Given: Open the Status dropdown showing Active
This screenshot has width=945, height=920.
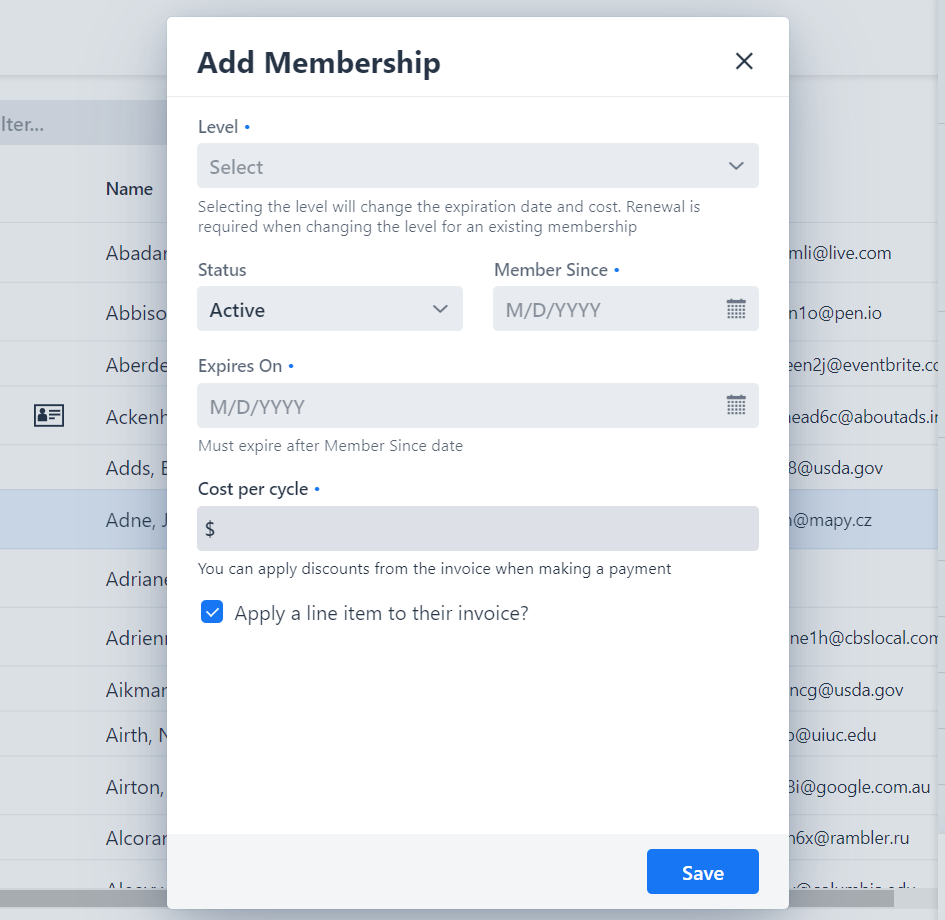Looking at the screenshot, I should click(x=329, y=309).
